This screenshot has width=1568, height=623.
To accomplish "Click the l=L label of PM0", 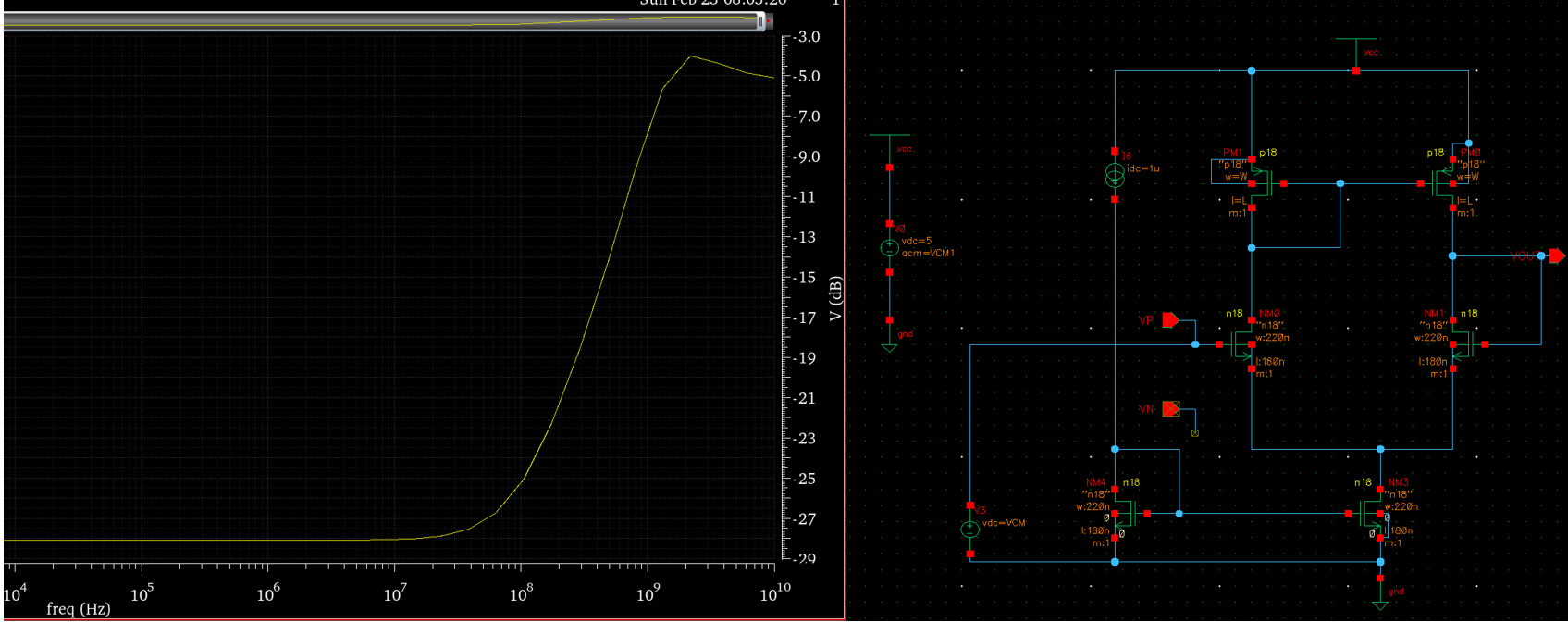I will 1464,201.
